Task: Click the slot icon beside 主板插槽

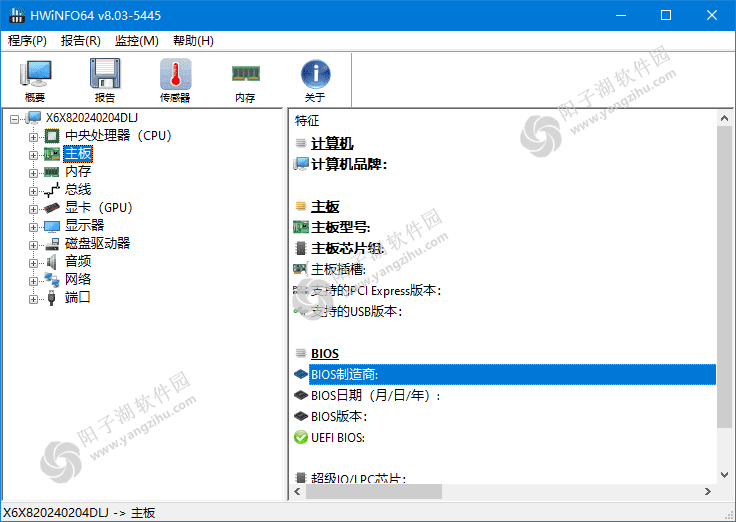Action: pos(301,269)
